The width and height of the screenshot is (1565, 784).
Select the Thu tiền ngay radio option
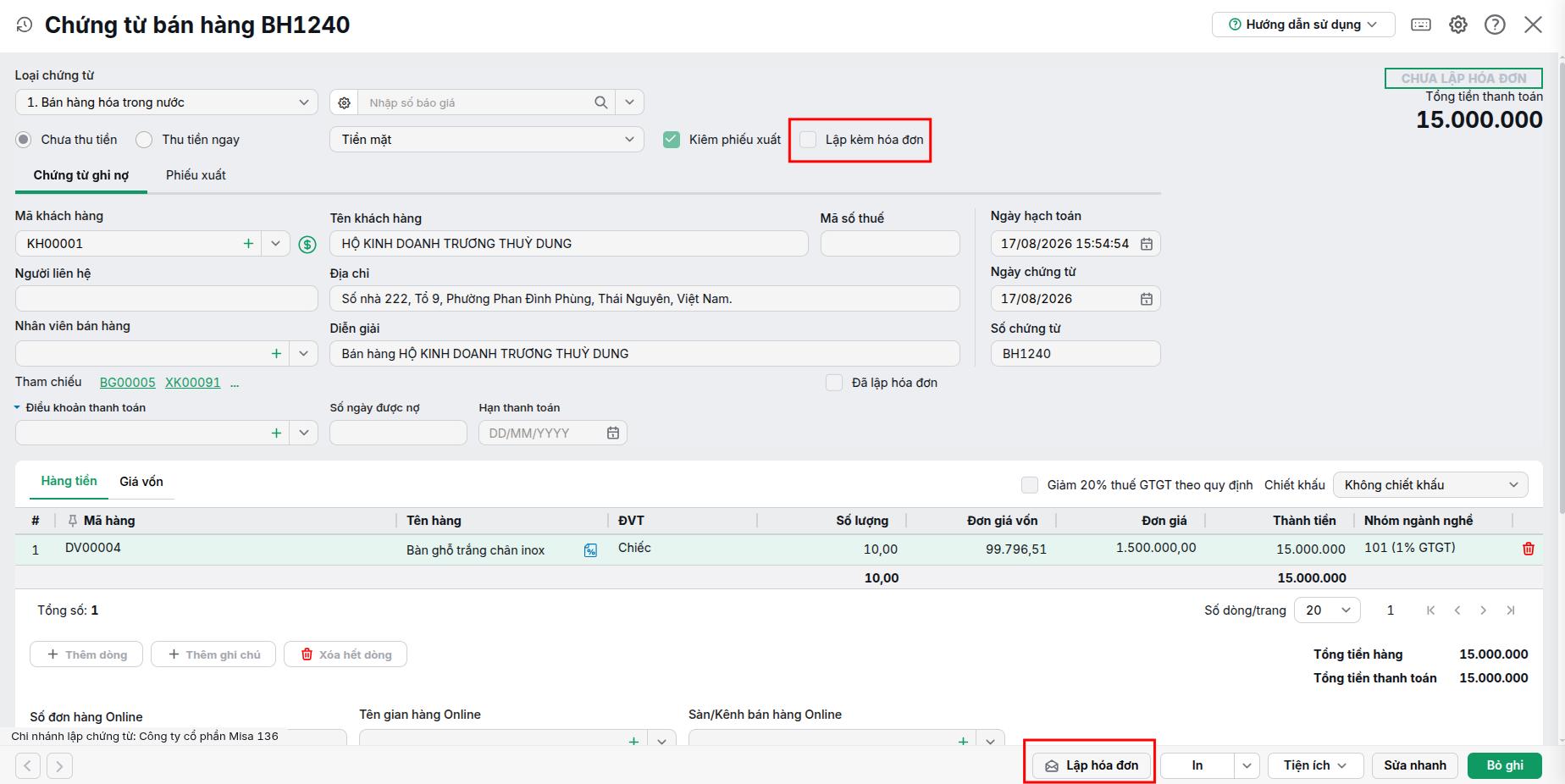click(144, 140)
